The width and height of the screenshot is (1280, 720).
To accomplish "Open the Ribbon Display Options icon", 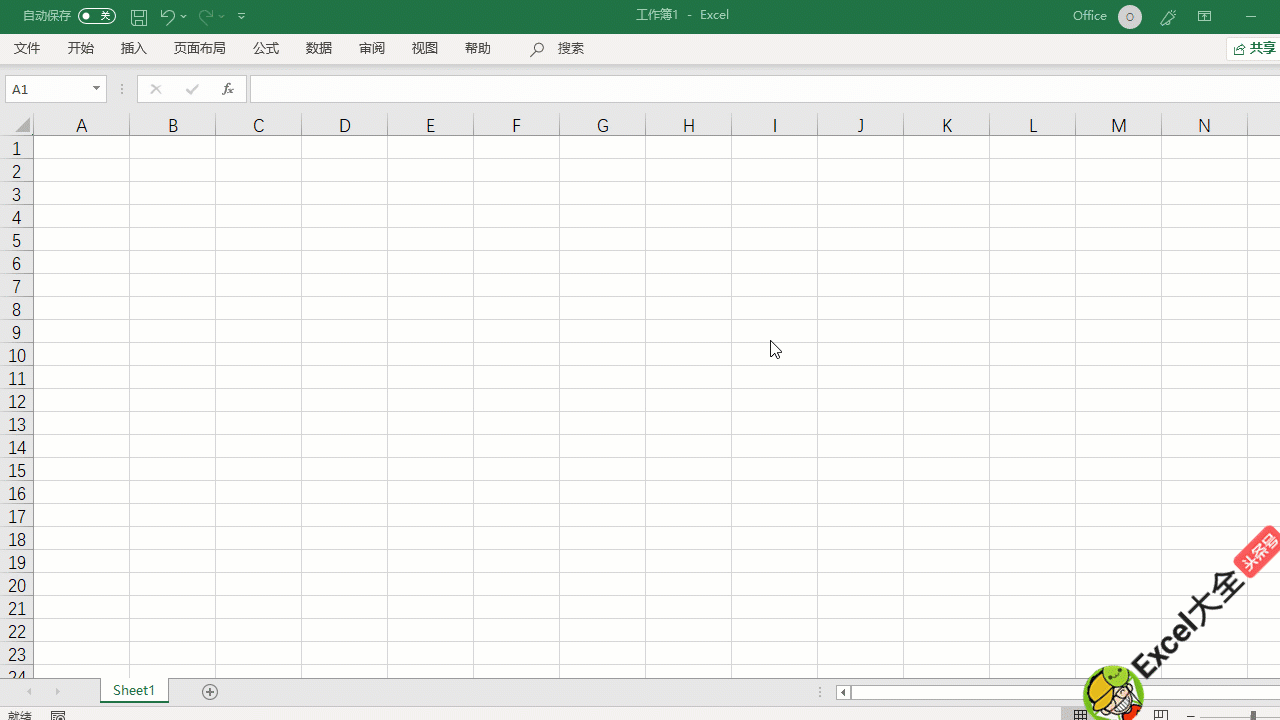I will [x=1205, y=16].
